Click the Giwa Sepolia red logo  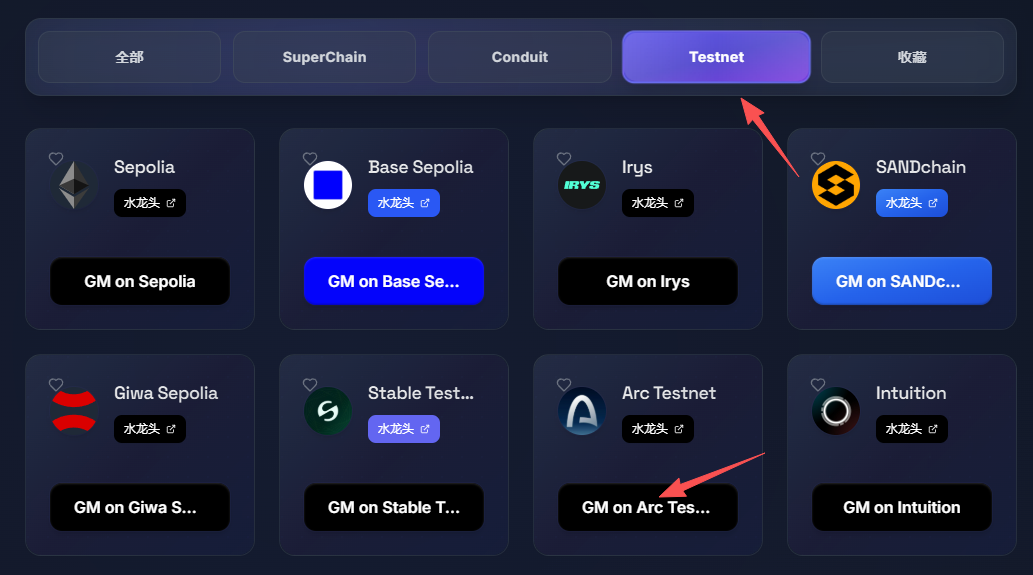point(74,411)
